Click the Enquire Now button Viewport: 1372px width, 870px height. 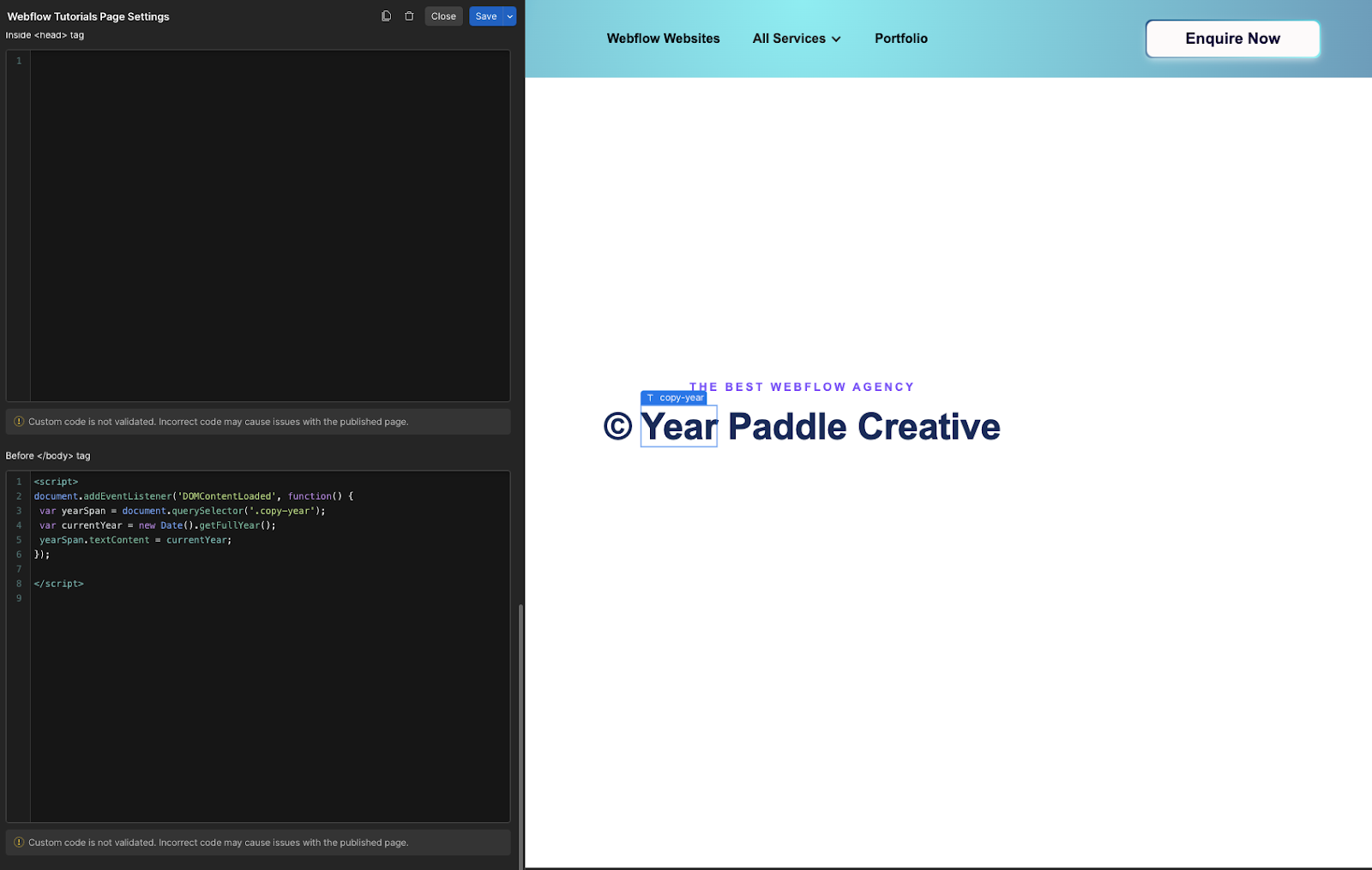(x=1232, y=39)
